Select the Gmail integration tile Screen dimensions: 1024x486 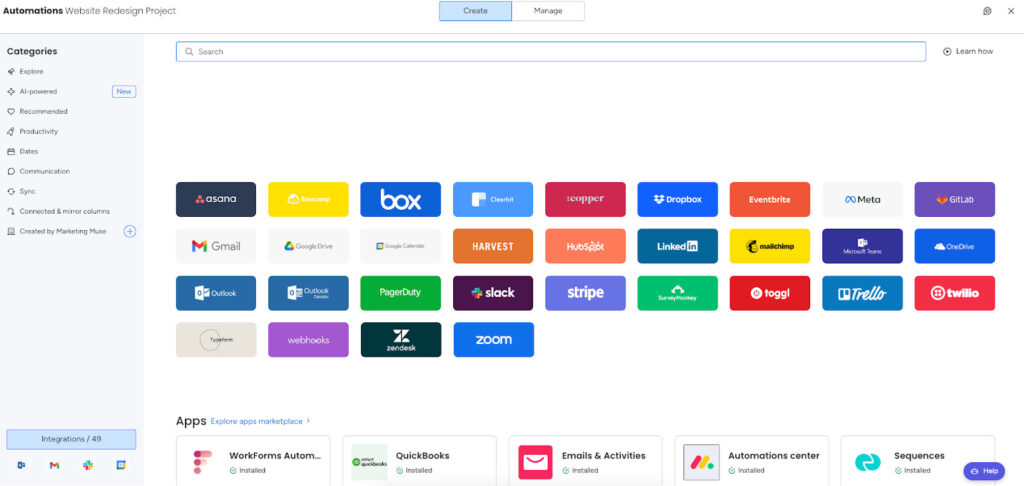tap(216, 246)
